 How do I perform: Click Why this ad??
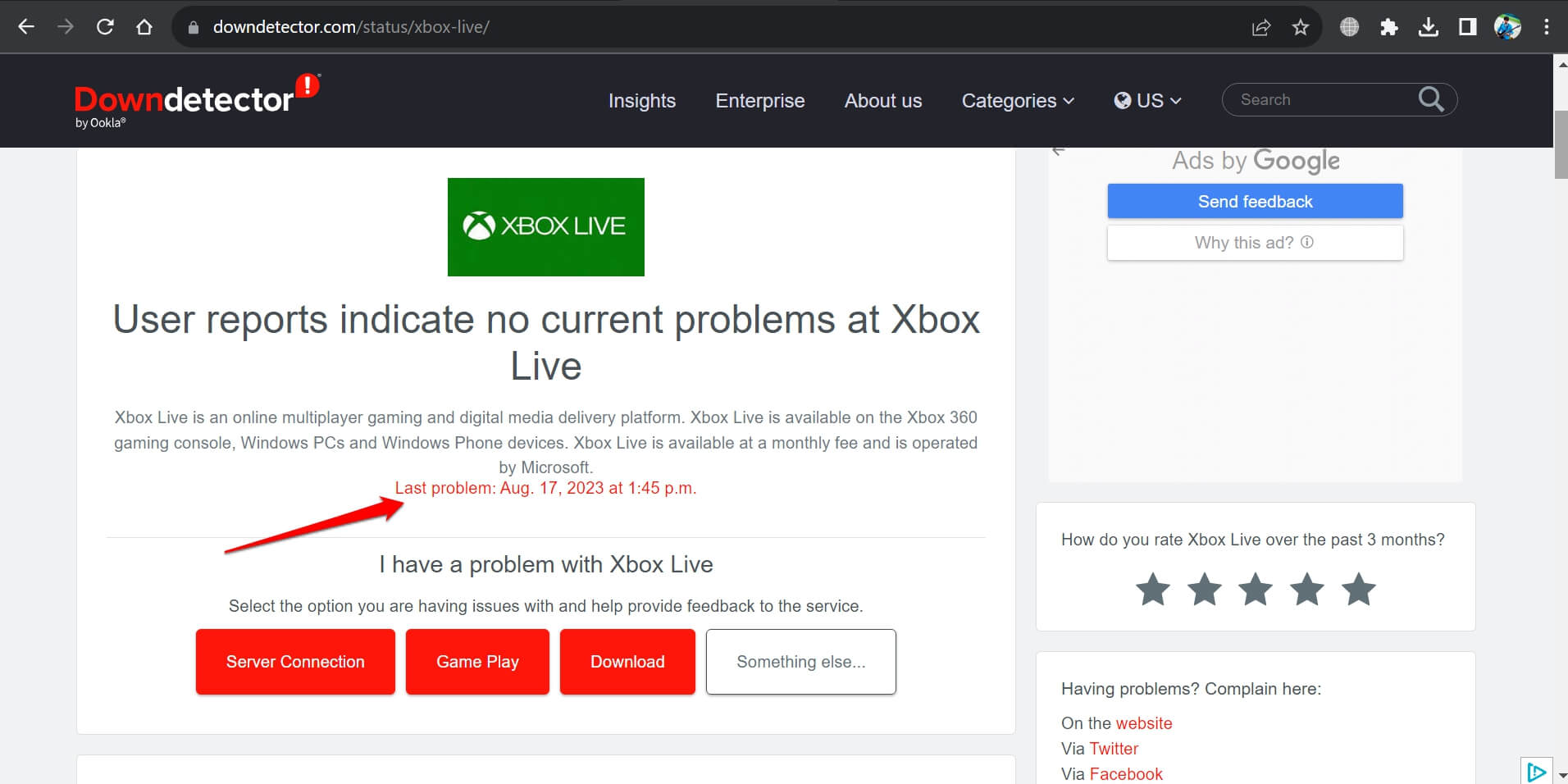point(1256,243)
